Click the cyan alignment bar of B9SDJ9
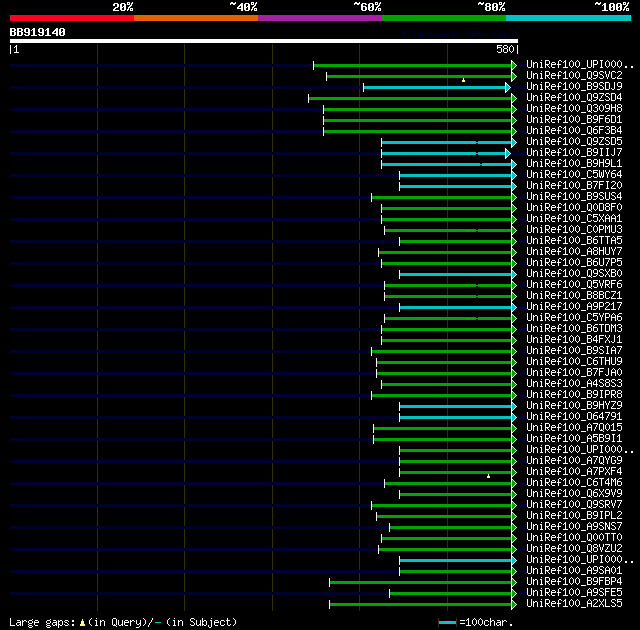The height and width of the screenshot is (630, 640). point(437,87)
